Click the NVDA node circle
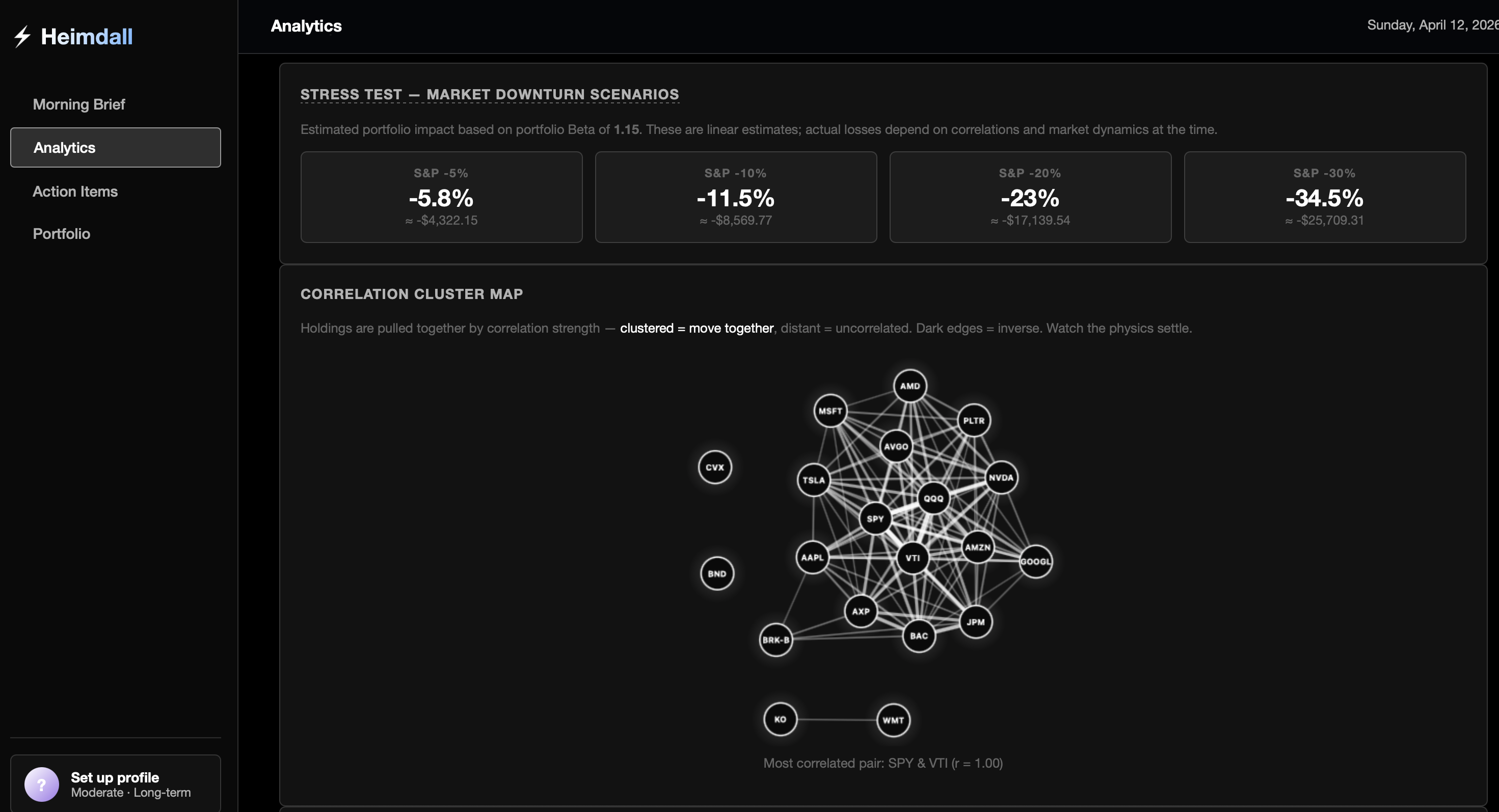1499x812 pixels. click(x=1001, y=477)
